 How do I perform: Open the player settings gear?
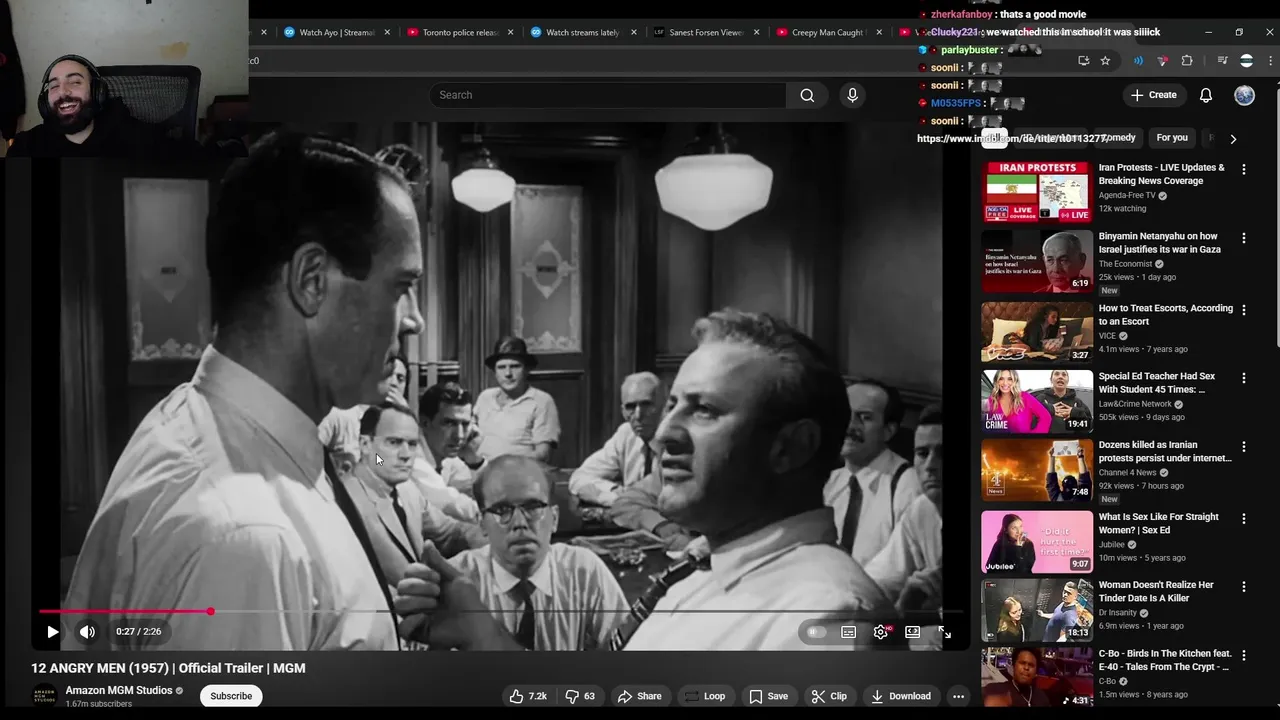(x=880, y=632)
